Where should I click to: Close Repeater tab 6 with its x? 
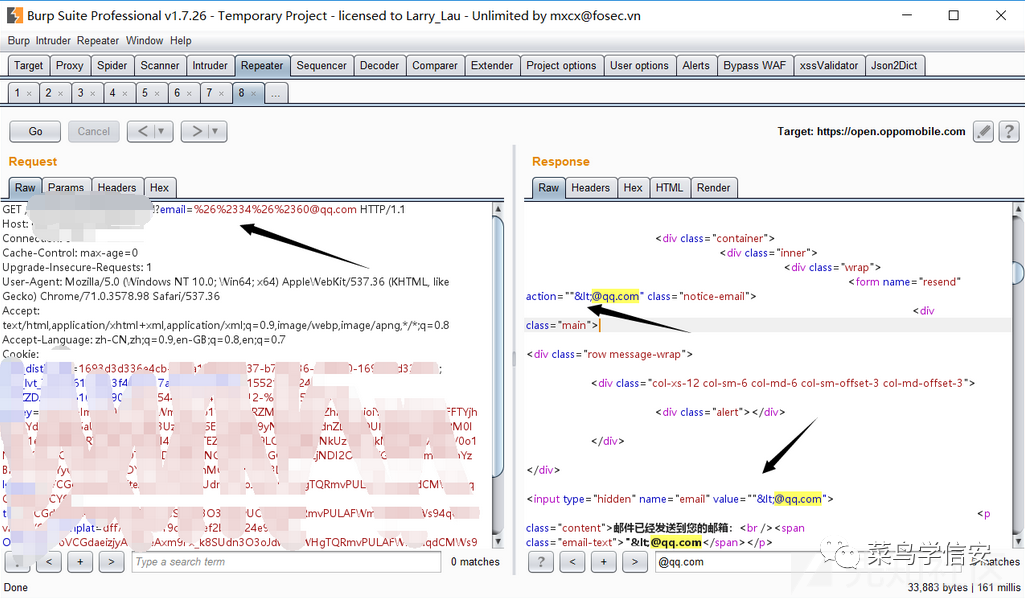click(x=189, y=94)
